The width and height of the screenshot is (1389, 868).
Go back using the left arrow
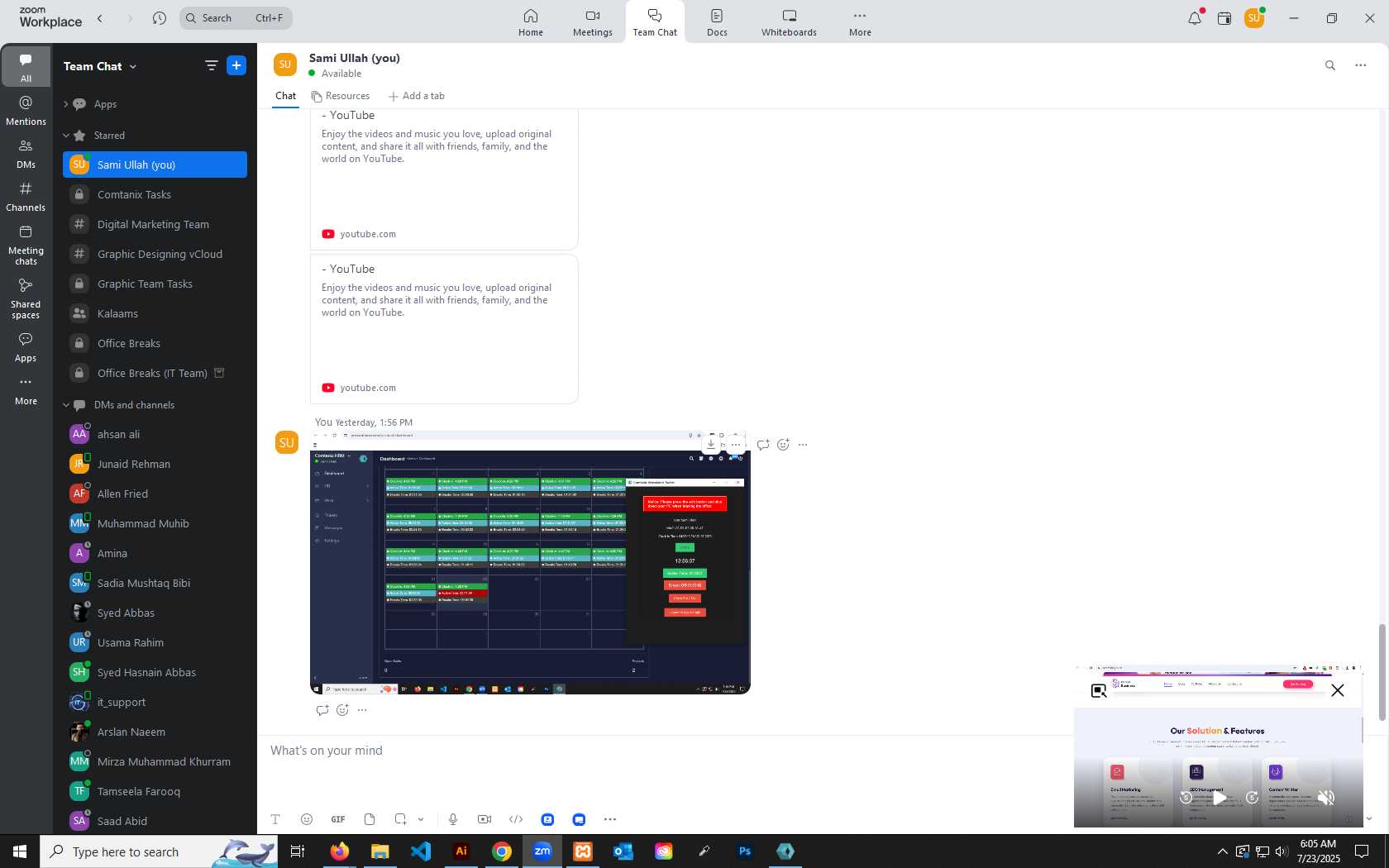point(100,18)
